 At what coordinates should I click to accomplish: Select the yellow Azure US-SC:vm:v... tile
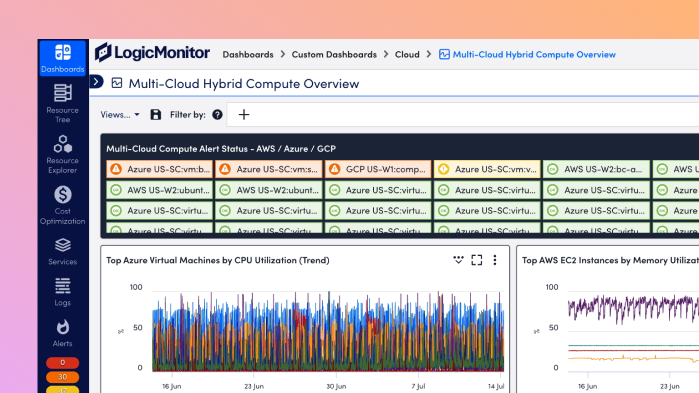tap(487, 169)
